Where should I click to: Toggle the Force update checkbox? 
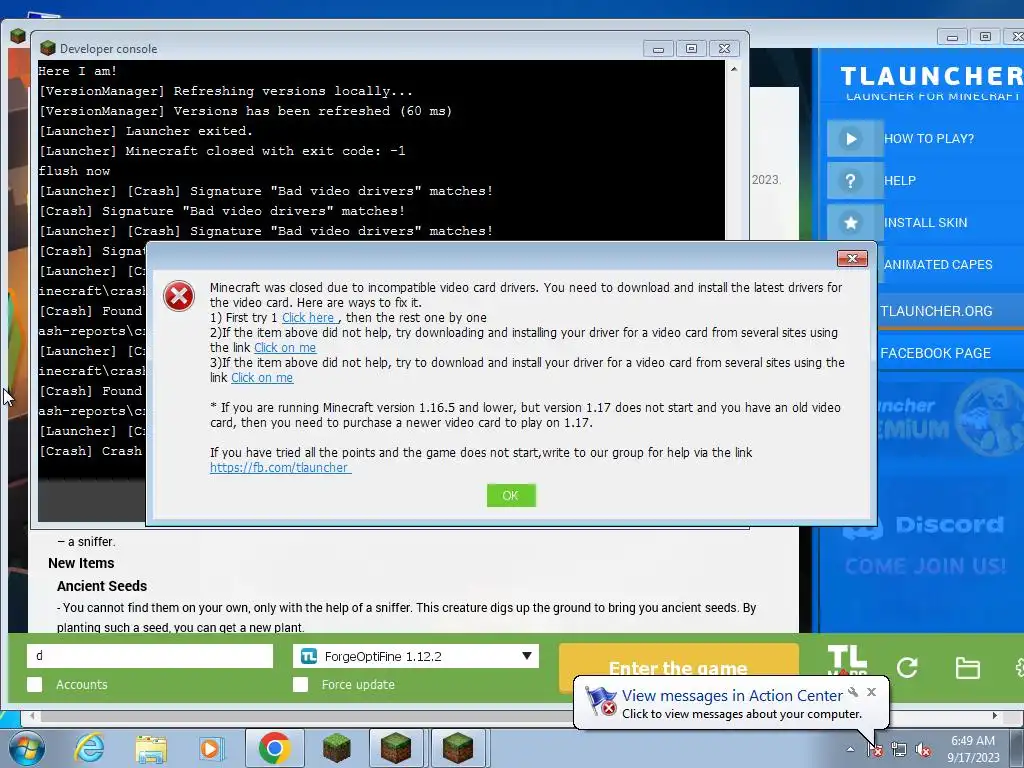tap(300, 684)
